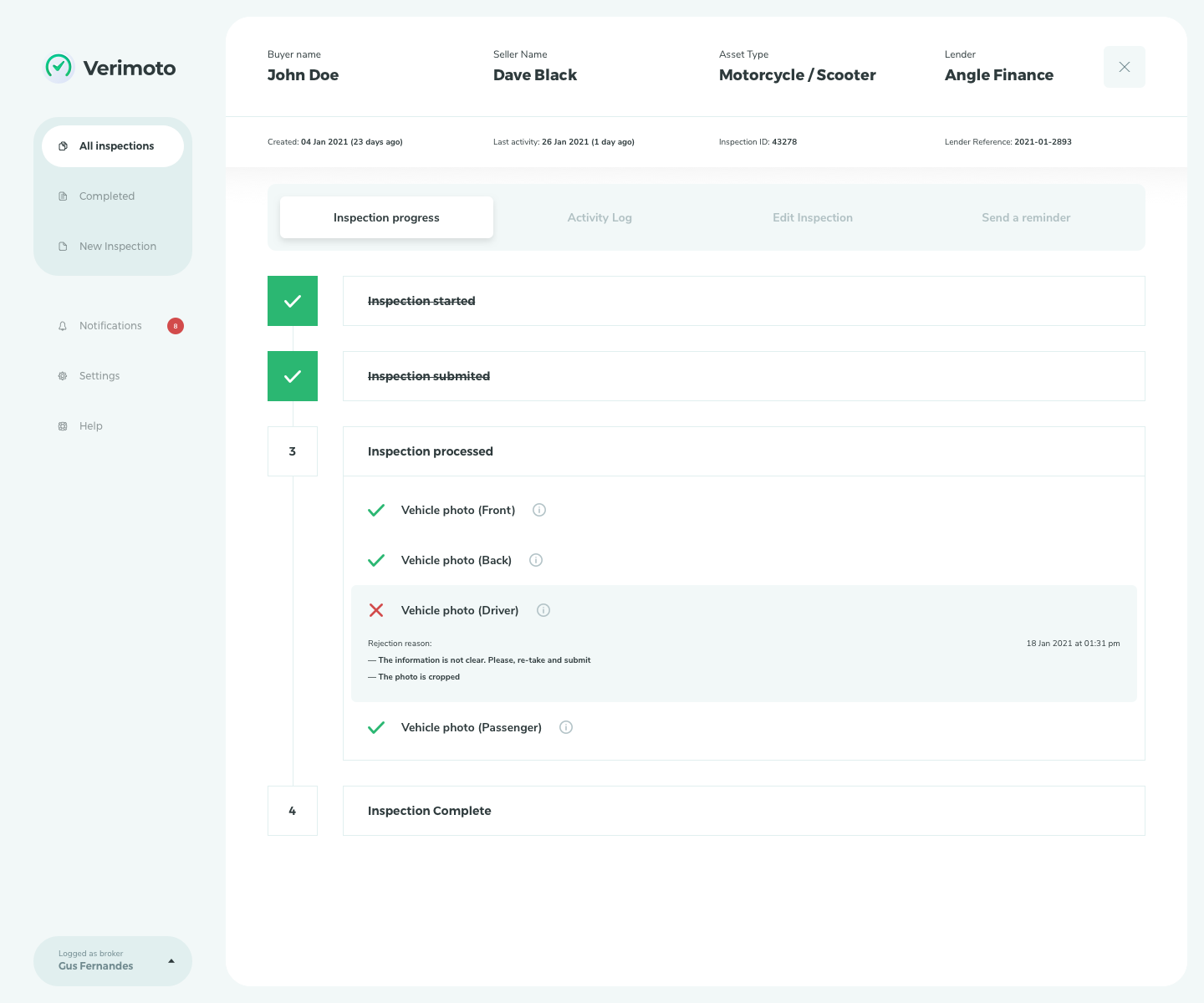Viewport: 1204px width, 1003px height.
Task: Click the Settings gear icon
Action: [x=63, y=376]
